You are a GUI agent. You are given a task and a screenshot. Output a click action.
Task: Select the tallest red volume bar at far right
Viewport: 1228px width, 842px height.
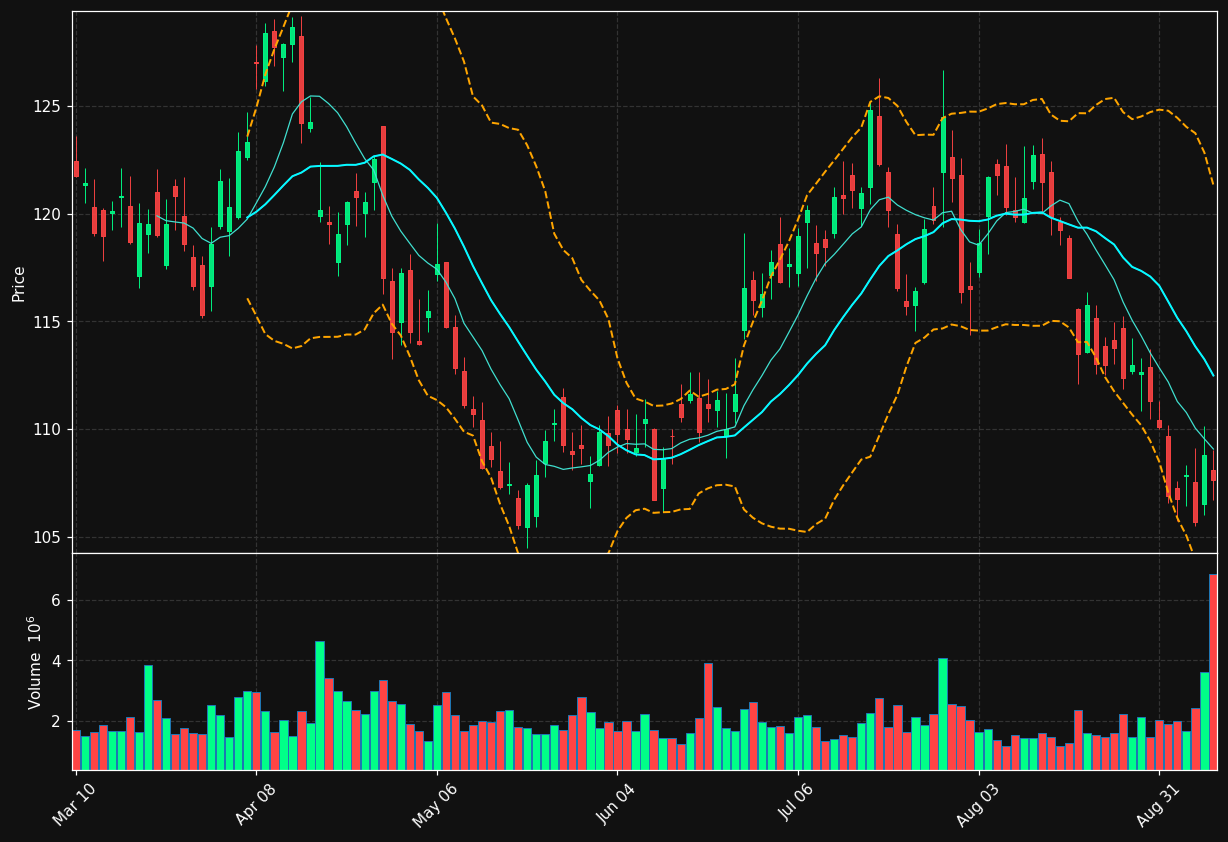(x=1213, y=672)
